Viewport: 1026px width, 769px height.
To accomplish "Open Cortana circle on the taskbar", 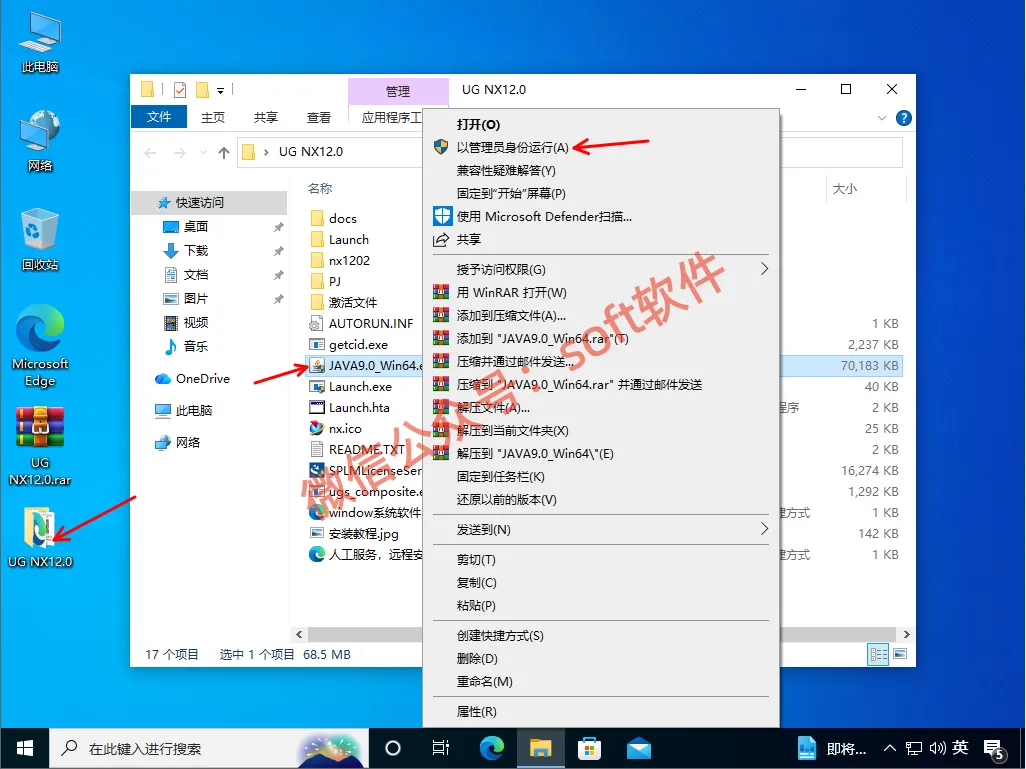I will (x=393, y=748).
